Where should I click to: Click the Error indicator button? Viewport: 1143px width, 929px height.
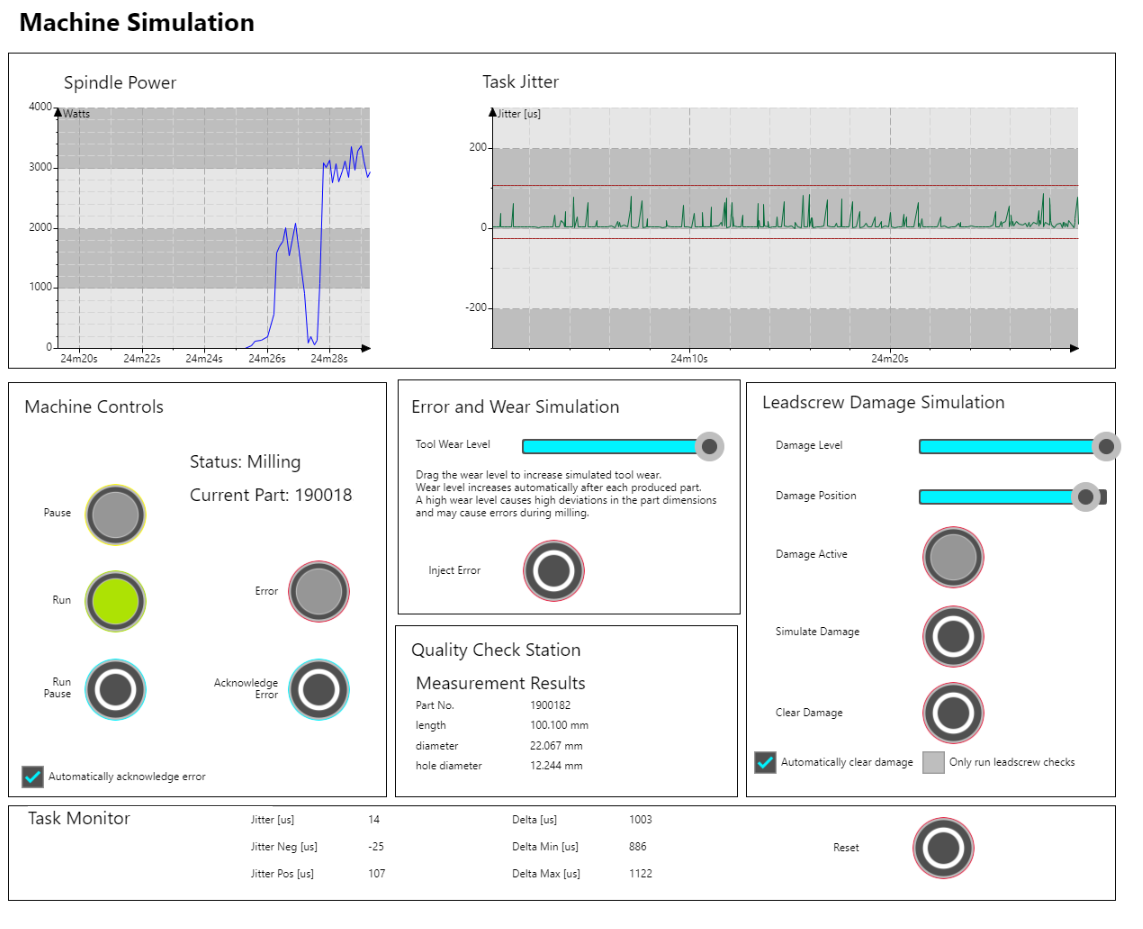[319, 592]
